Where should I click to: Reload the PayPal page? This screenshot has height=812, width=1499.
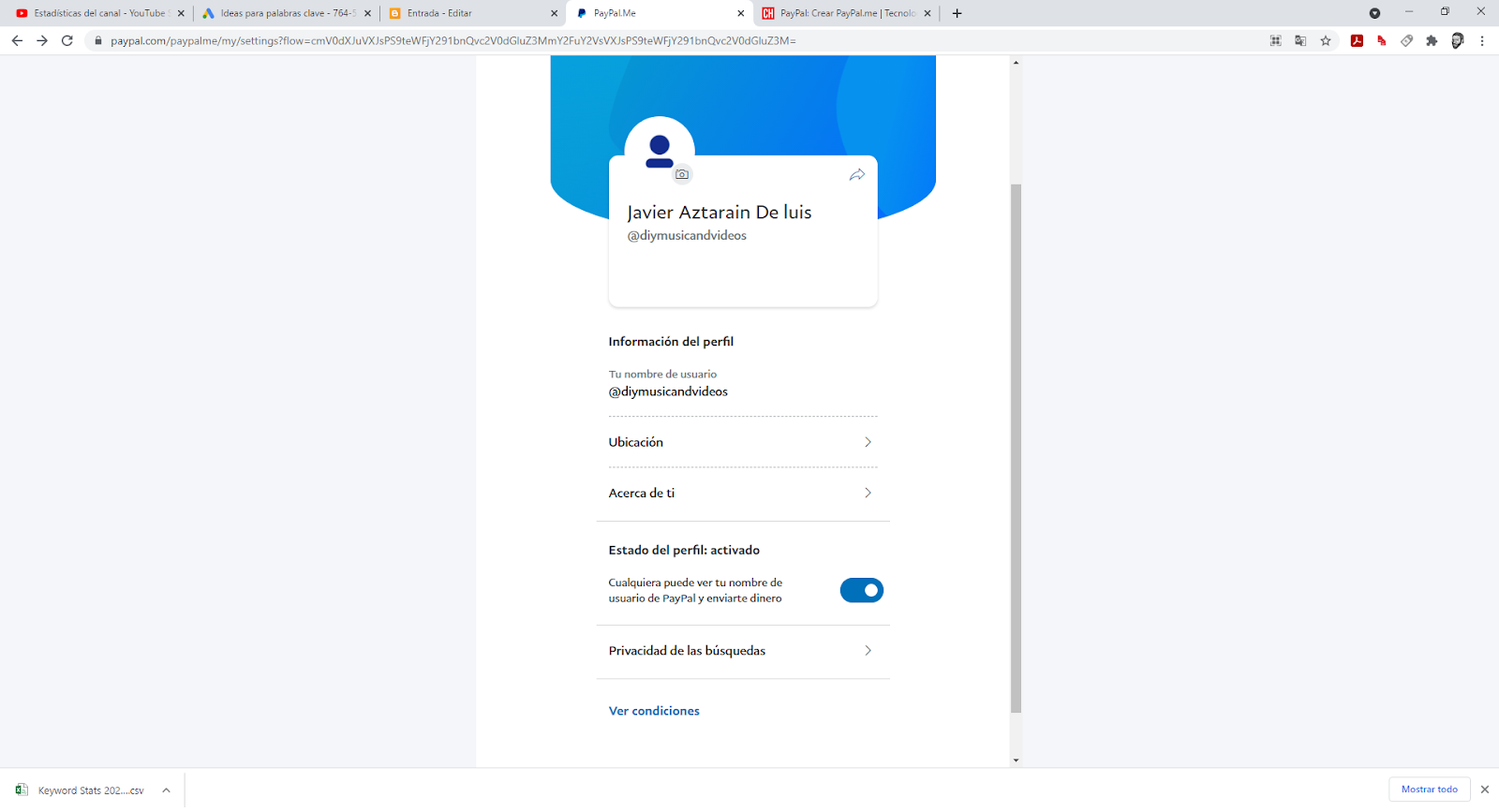click(x=67, y=40)
